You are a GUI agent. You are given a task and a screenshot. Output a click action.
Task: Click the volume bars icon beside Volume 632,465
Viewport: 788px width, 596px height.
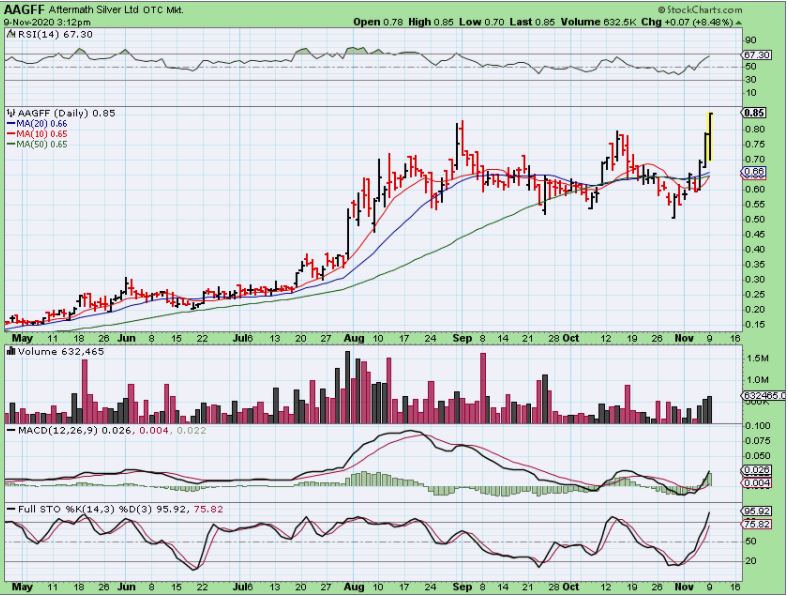pyautogui.click(x=12, y=351)
